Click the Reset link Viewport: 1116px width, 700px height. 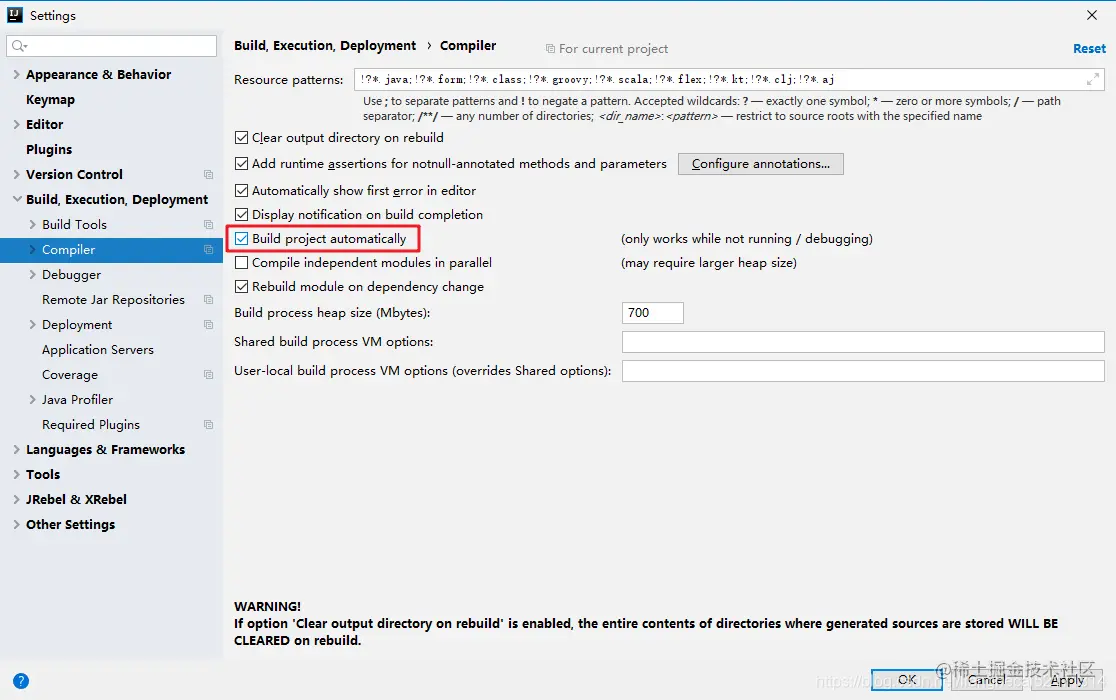pyautogui.click(x=1089, y=48)
